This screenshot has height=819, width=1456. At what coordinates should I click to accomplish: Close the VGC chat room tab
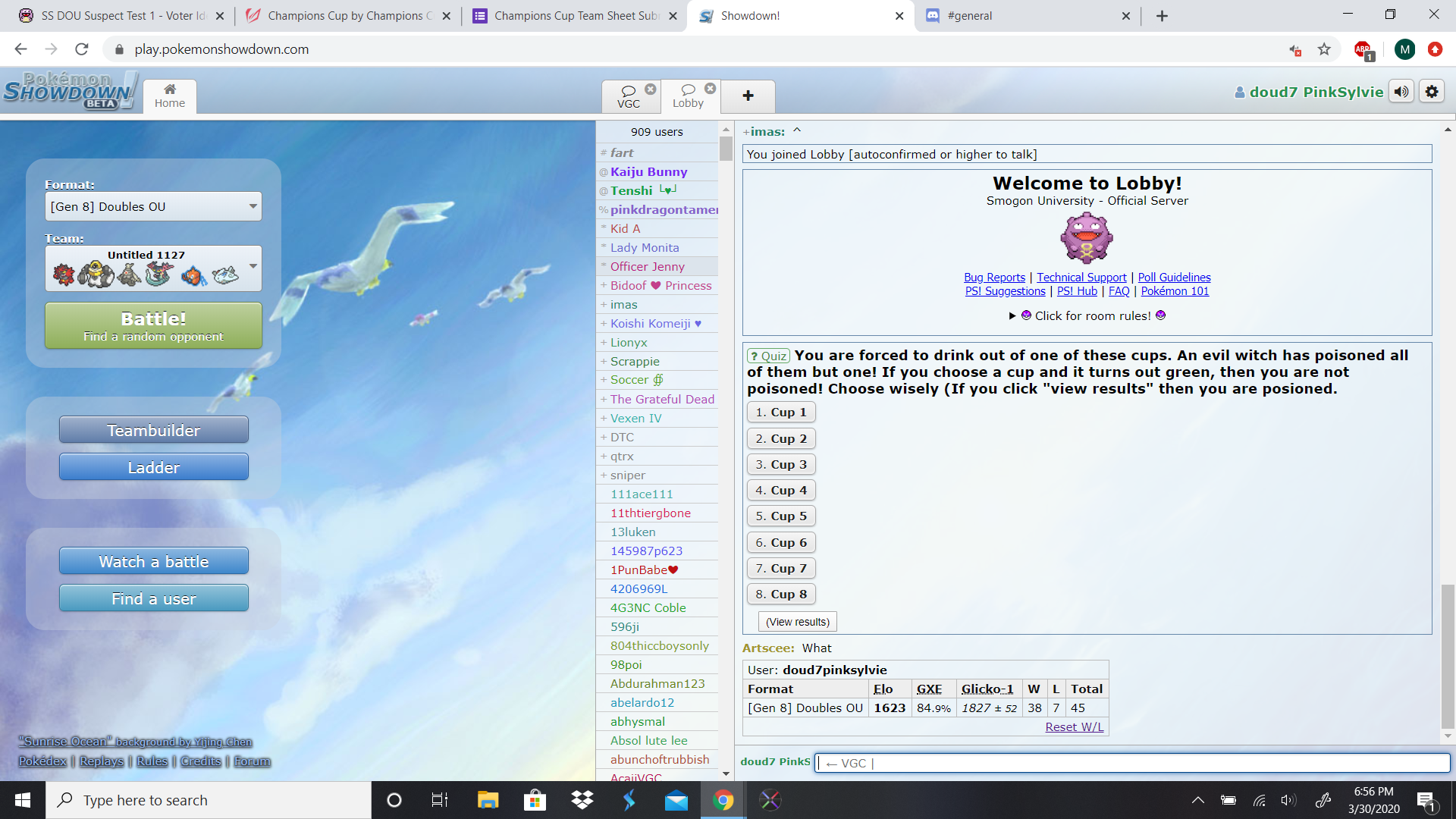(651, 89)
